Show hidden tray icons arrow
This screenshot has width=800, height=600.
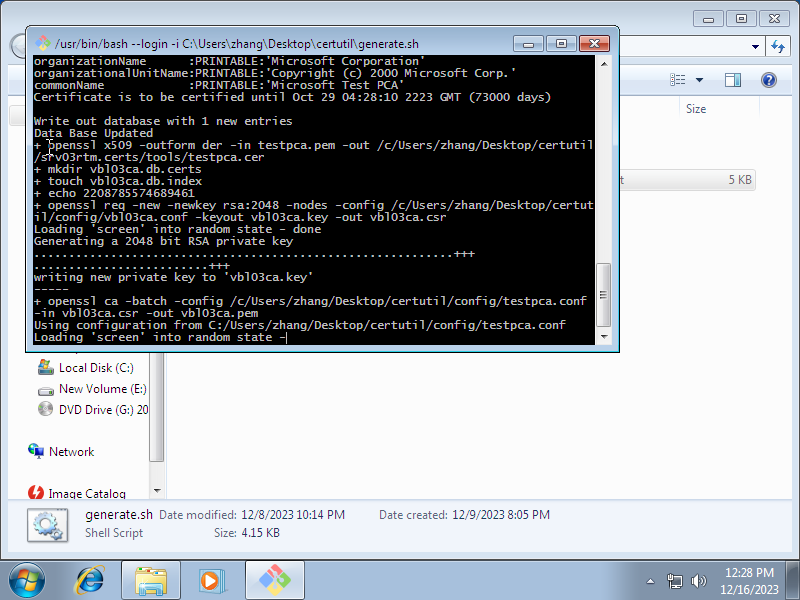click(x=651, y=581)
